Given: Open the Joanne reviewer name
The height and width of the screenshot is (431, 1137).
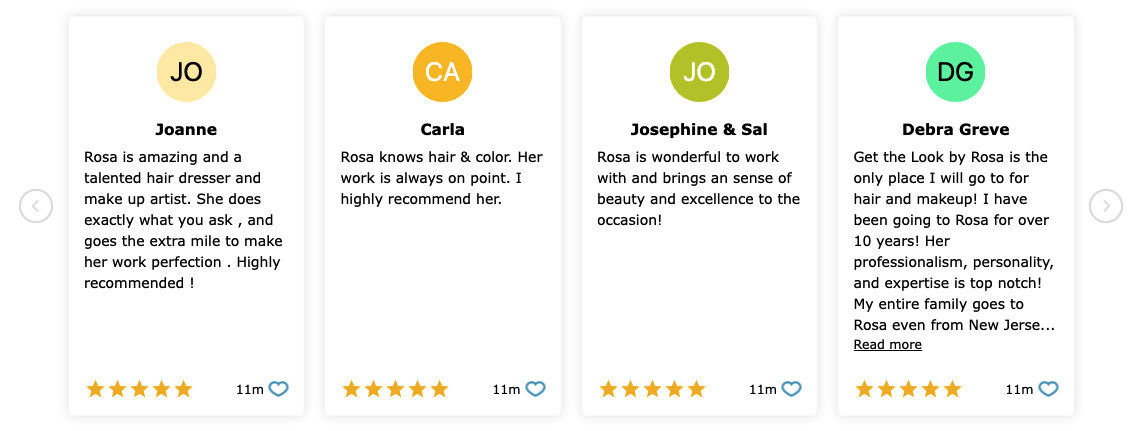Looking at the screenshot, I should click(186, 130).
